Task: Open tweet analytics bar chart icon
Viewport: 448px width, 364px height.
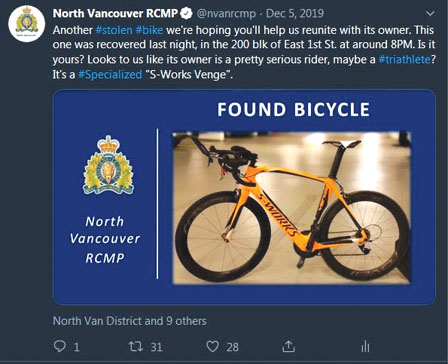Action: click(365, 346)
